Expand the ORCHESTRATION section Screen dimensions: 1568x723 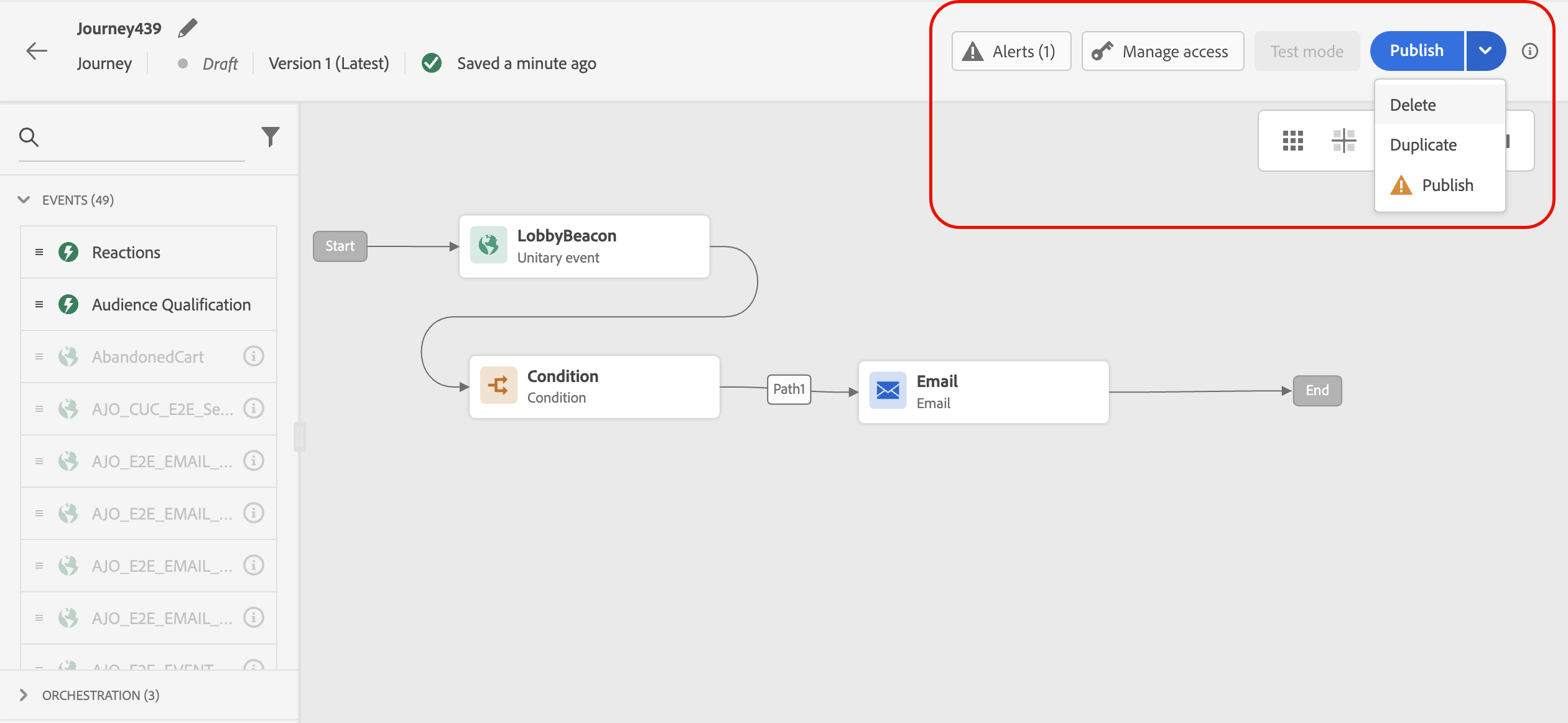tap(24, 695)
